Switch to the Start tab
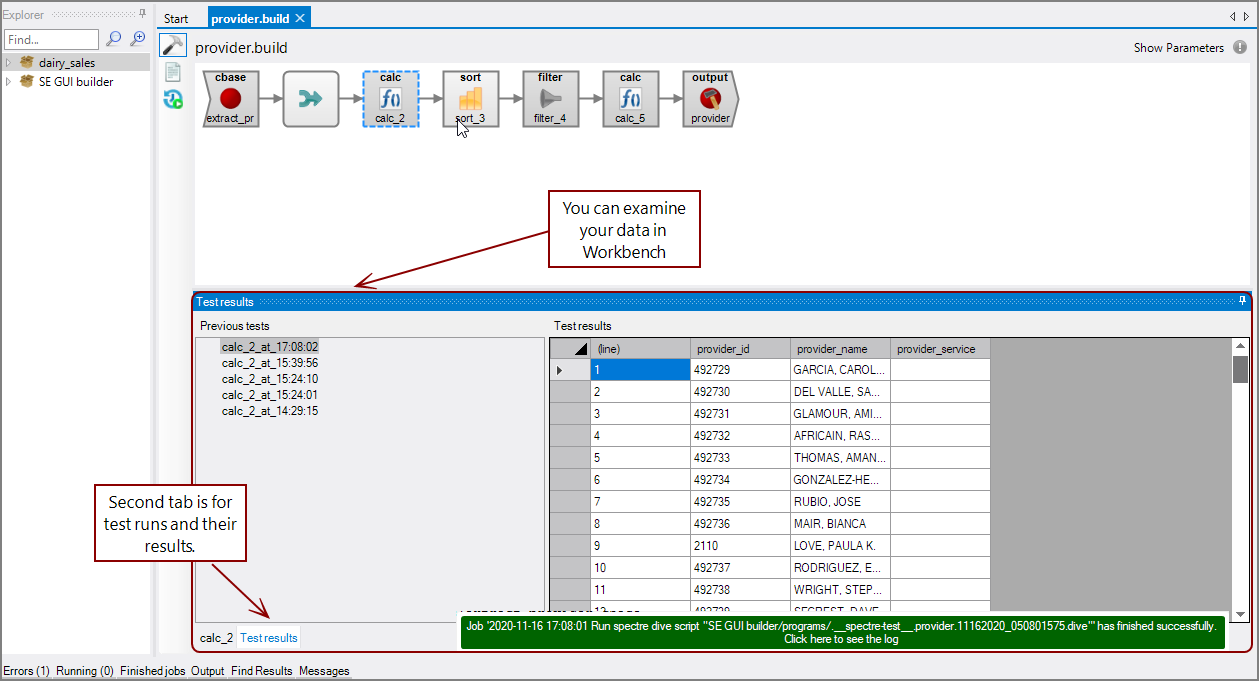The image size is (1259, 681). pyautogui.click(x=176, y=19)
